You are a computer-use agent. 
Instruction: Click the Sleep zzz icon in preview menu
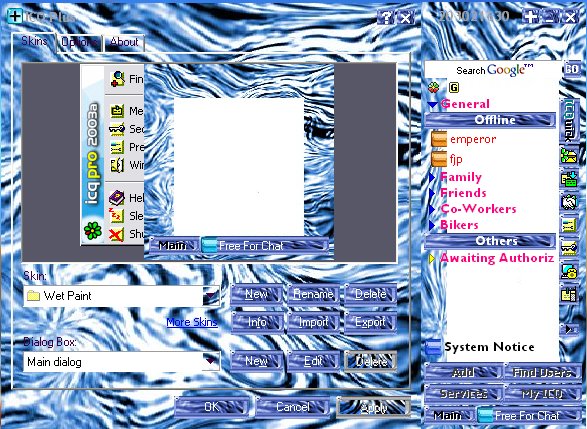(x=116, y=215)
